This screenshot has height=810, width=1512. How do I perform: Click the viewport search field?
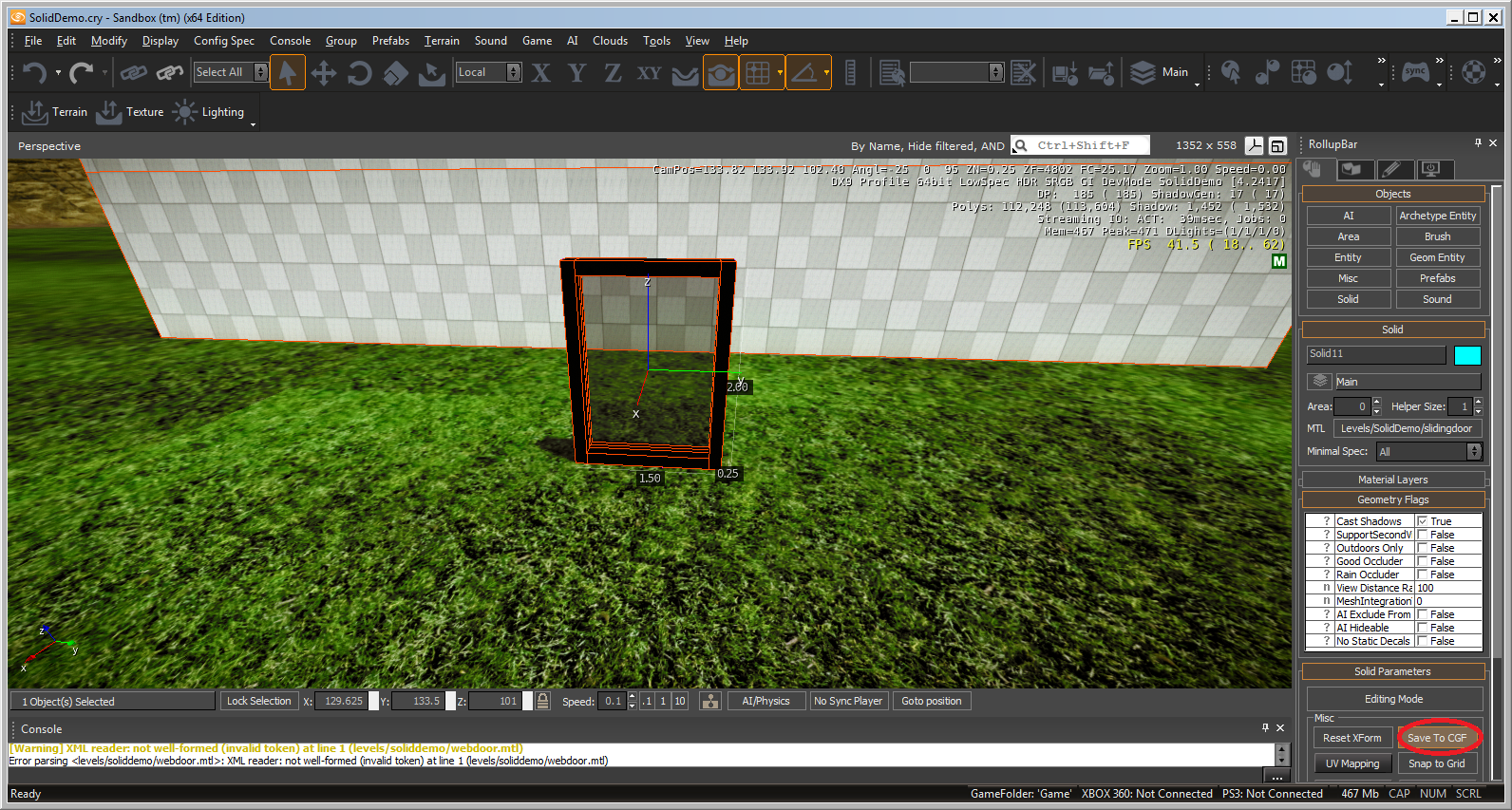(x=1081, y=145)
